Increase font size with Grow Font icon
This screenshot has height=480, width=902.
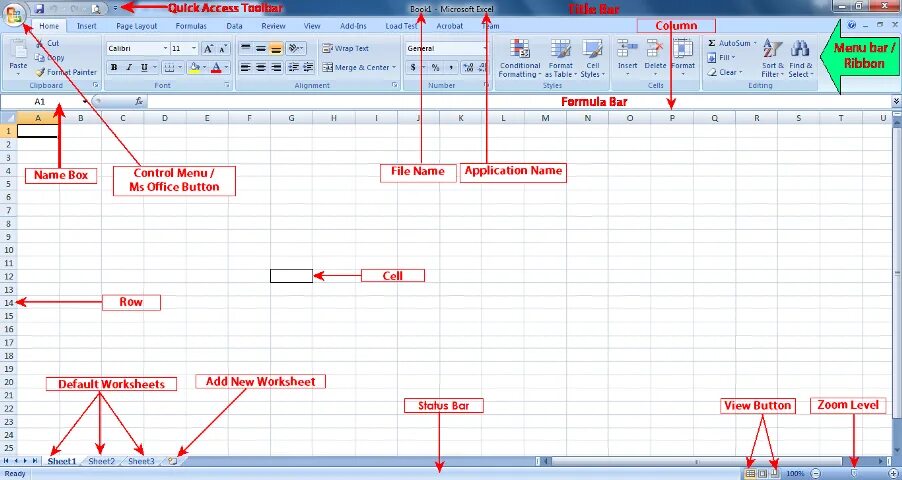(x=208, y=49)
